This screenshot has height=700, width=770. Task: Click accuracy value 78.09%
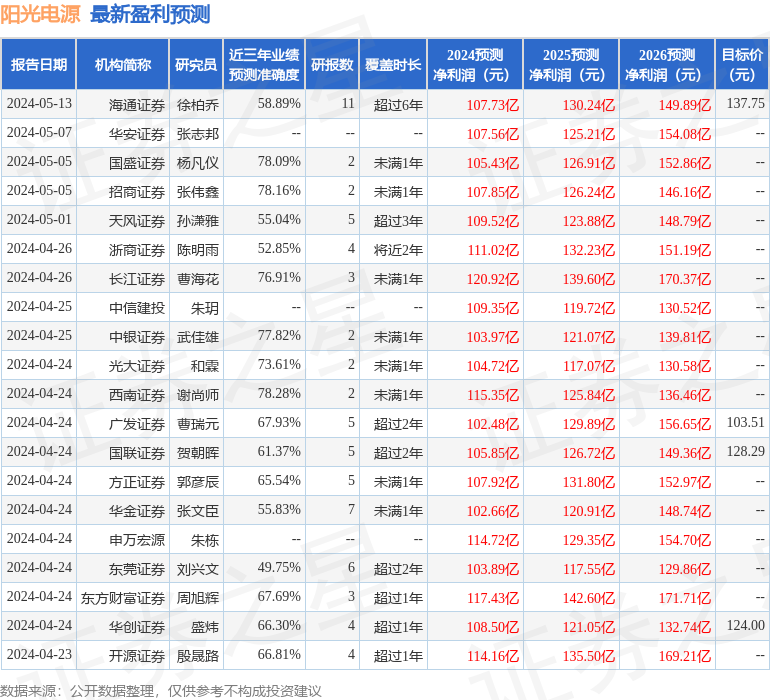coord(279,161)
